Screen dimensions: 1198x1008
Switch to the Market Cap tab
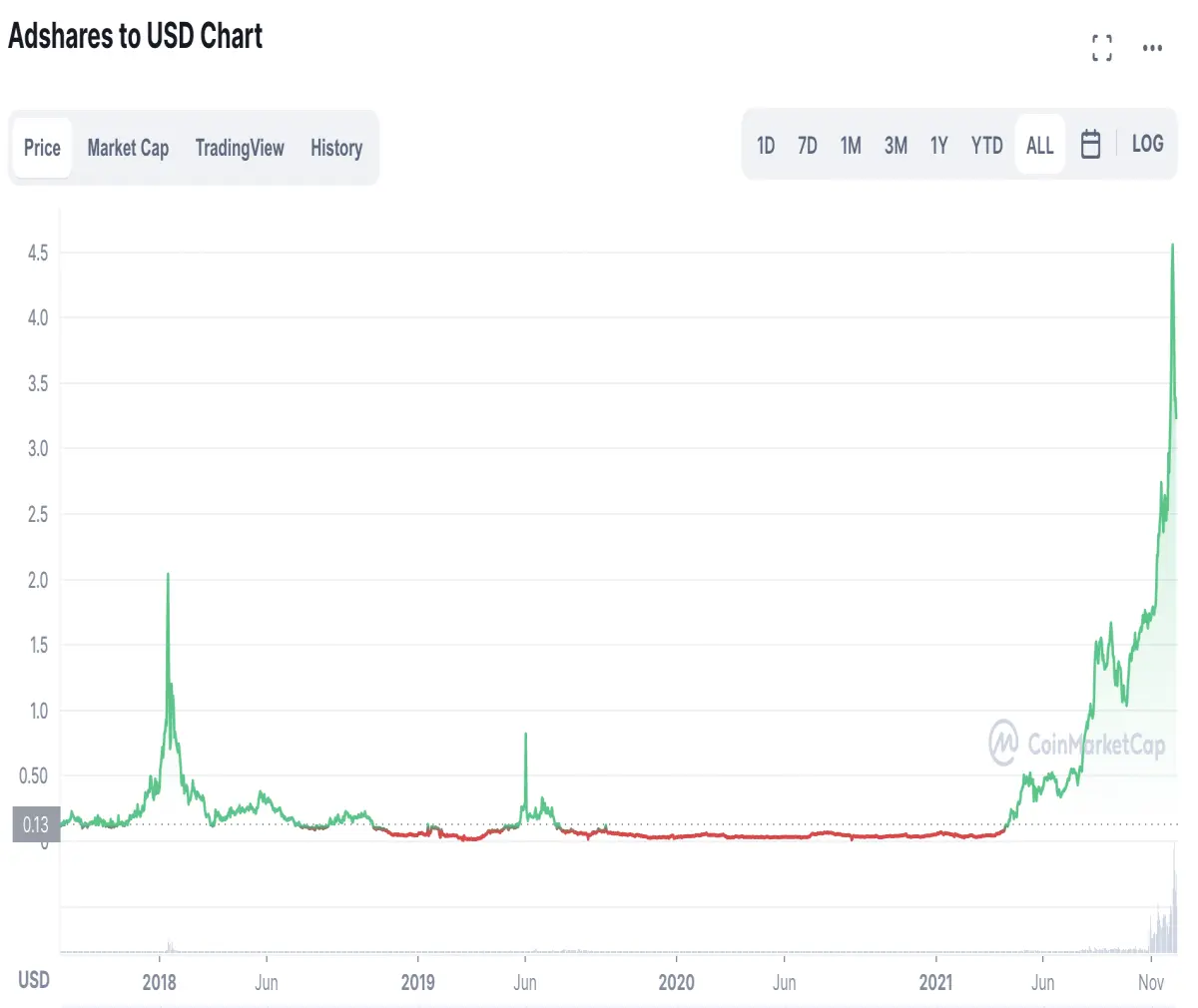coord(128,148)
